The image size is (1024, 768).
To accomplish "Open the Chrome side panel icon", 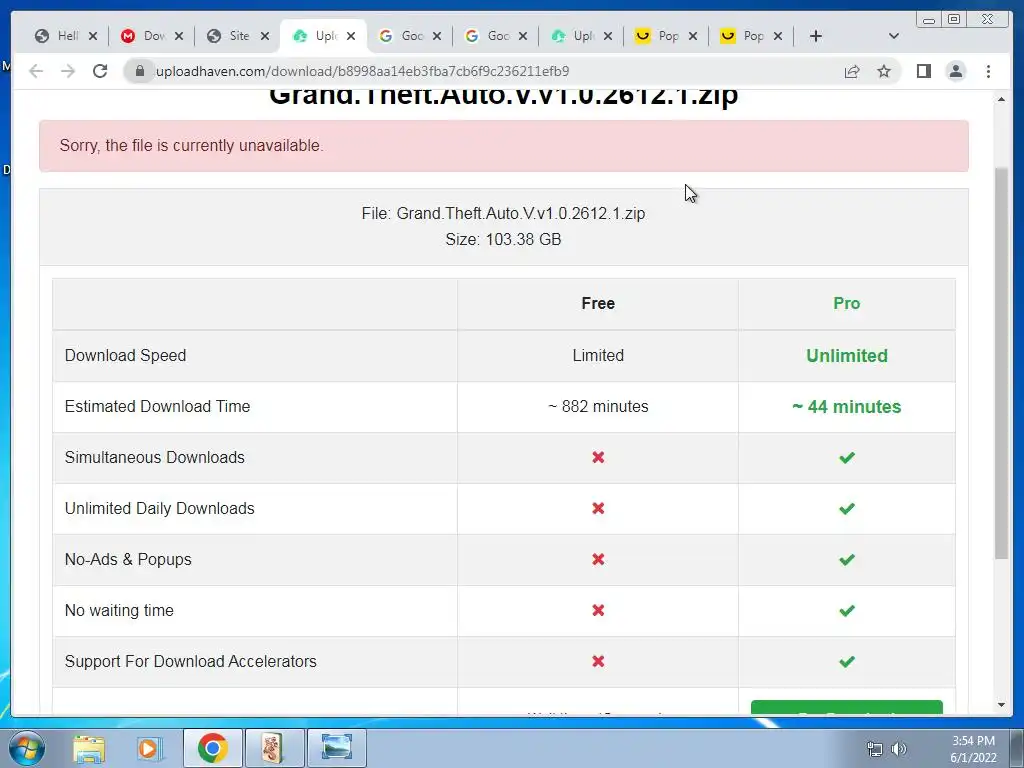I will (923, 71).
